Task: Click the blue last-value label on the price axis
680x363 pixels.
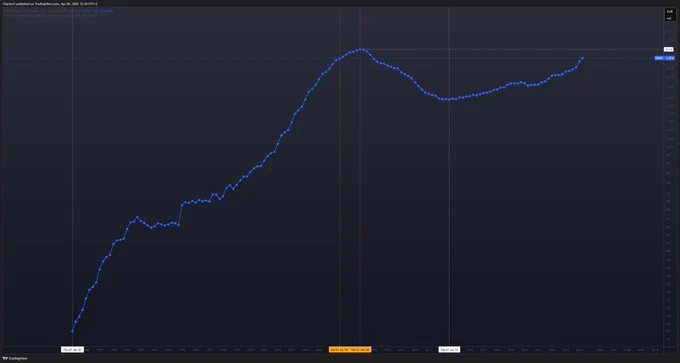Action: [x=664, y=58]
